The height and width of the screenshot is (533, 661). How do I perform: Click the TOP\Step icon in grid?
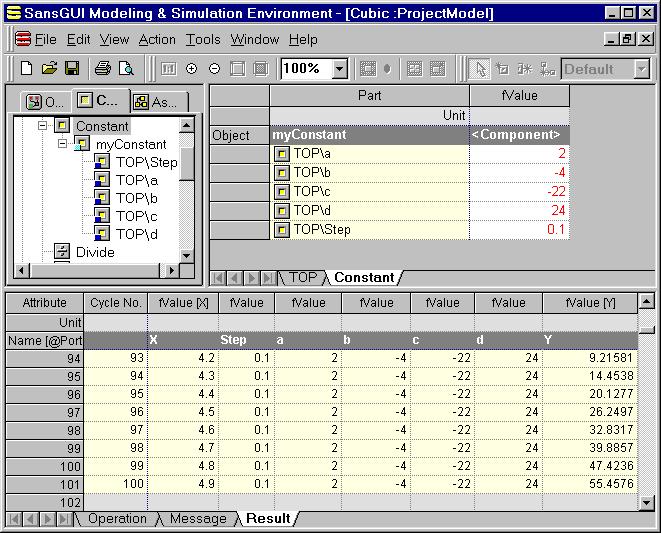coord(282,230)
